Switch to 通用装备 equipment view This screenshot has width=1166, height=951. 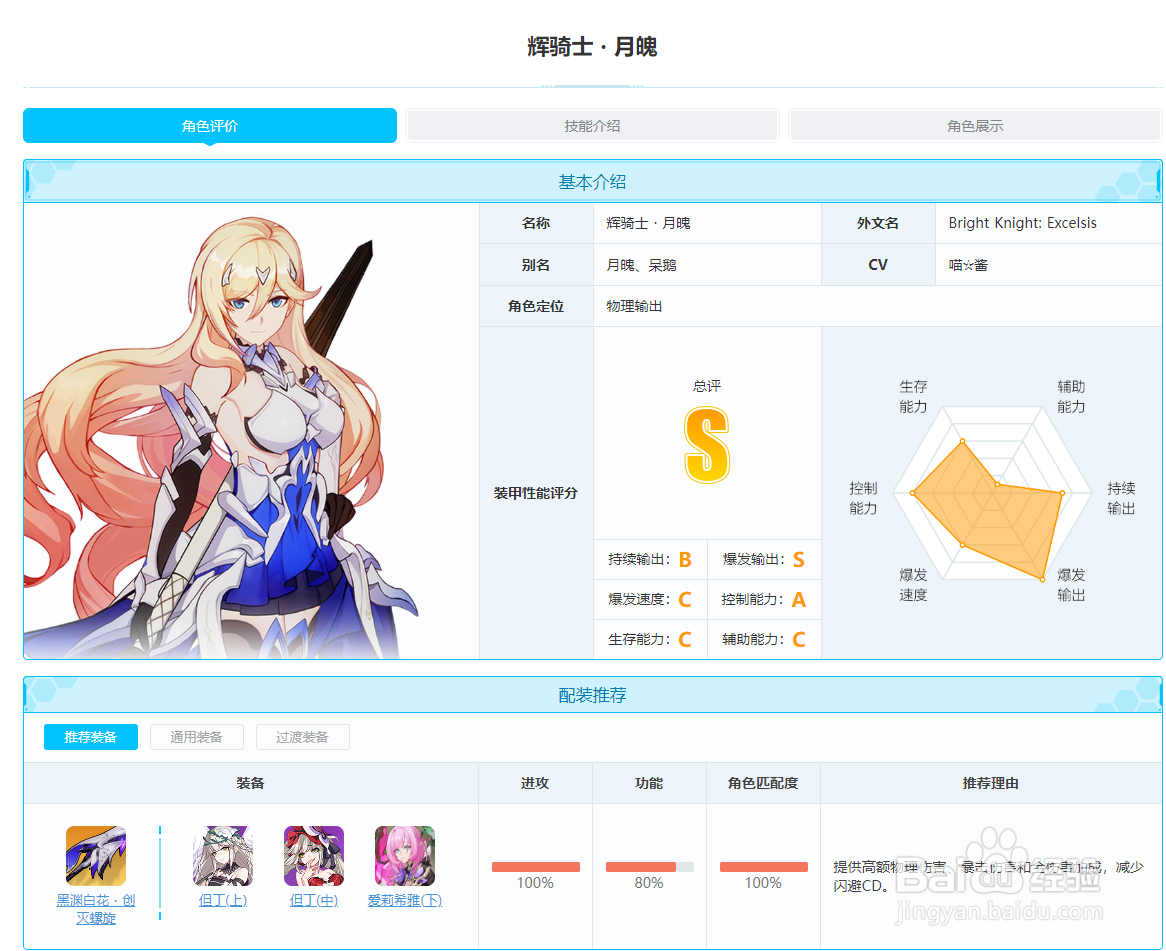[x=196, y=737]
